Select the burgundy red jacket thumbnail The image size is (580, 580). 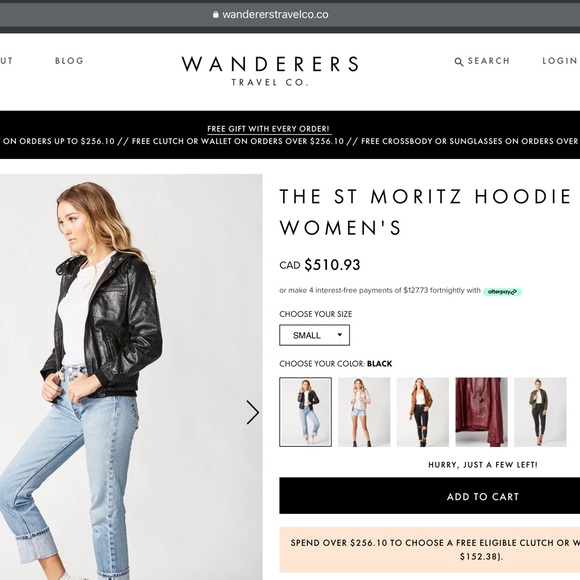[x=481, y=412]
